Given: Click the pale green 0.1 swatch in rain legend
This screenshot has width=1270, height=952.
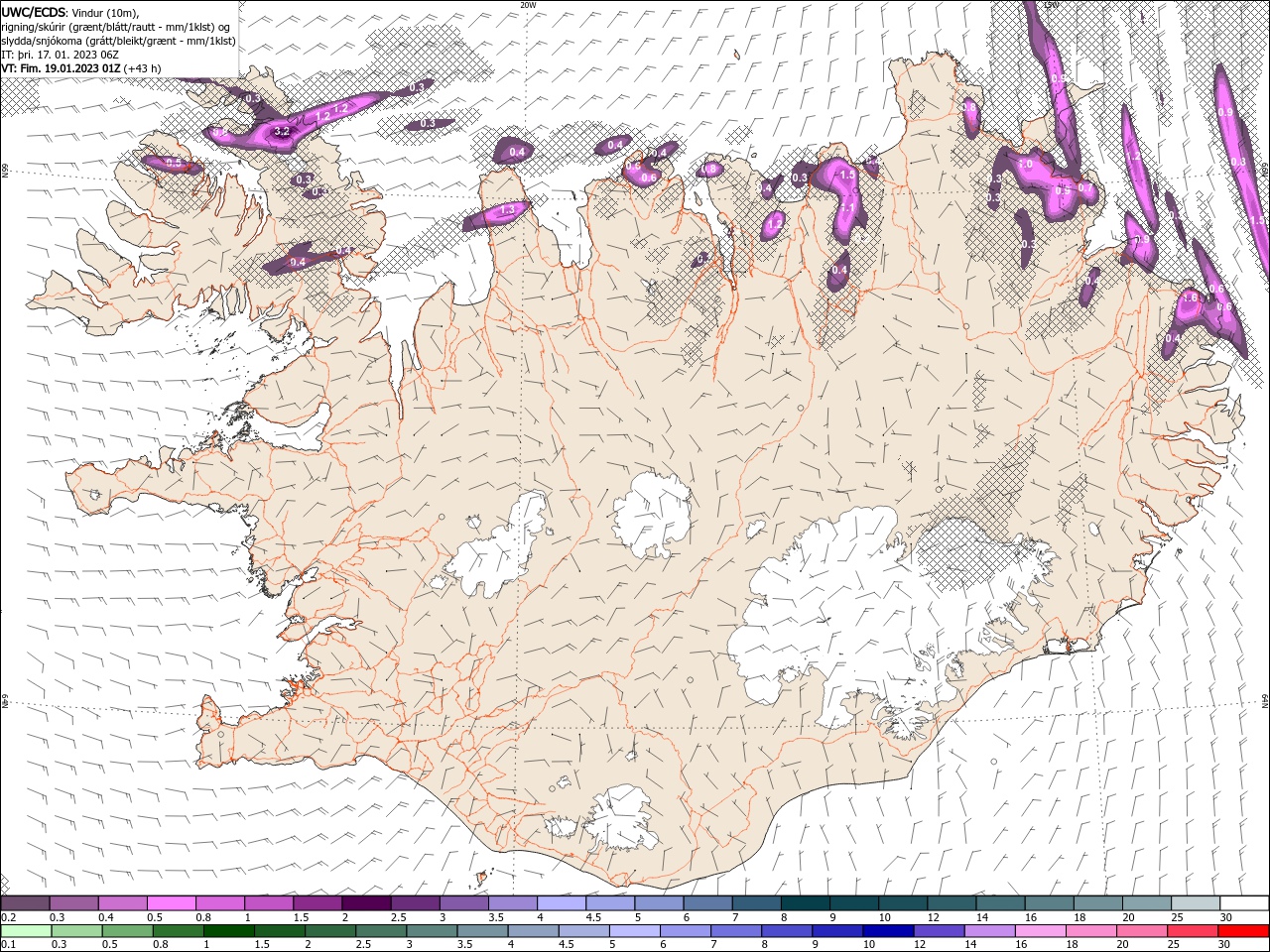Looking at the screenshot, I should (x=26, y=931).
